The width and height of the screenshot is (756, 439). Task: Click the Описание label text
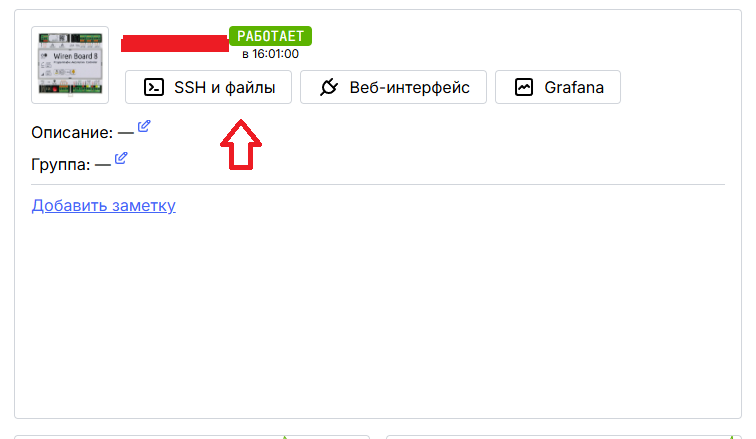click(x=72, y=133)
